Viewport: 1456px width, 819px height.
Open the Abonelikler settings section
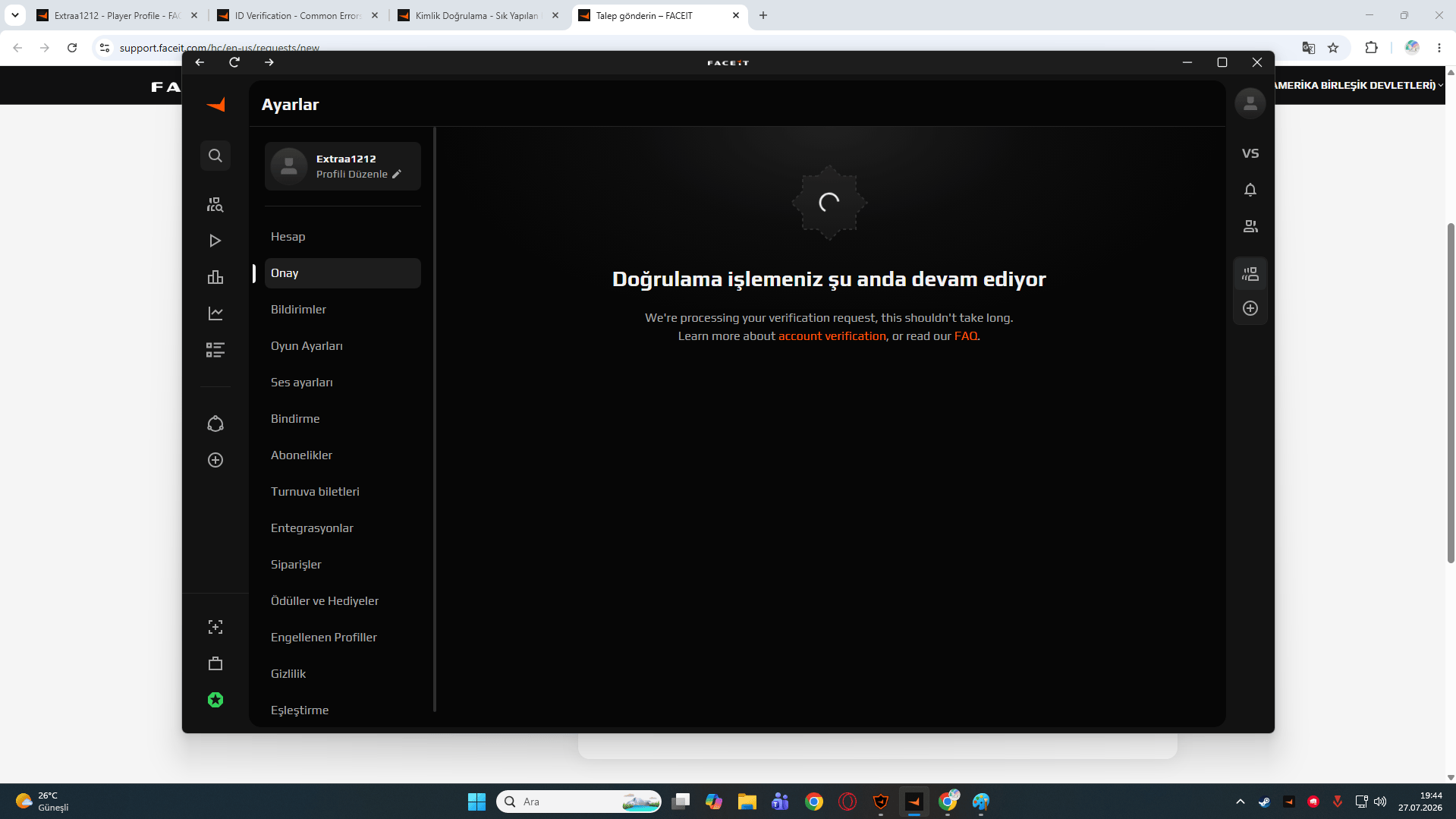tap(343, 455)
